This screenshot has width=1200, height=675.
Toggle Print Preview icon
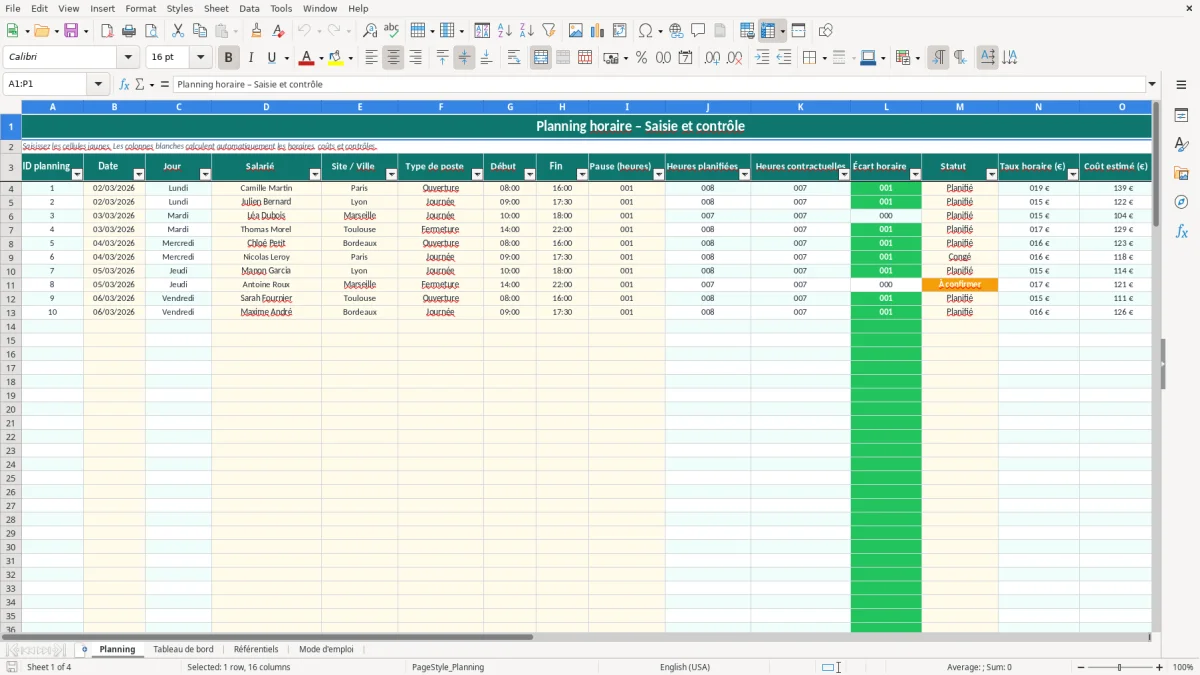pos(151,31)
